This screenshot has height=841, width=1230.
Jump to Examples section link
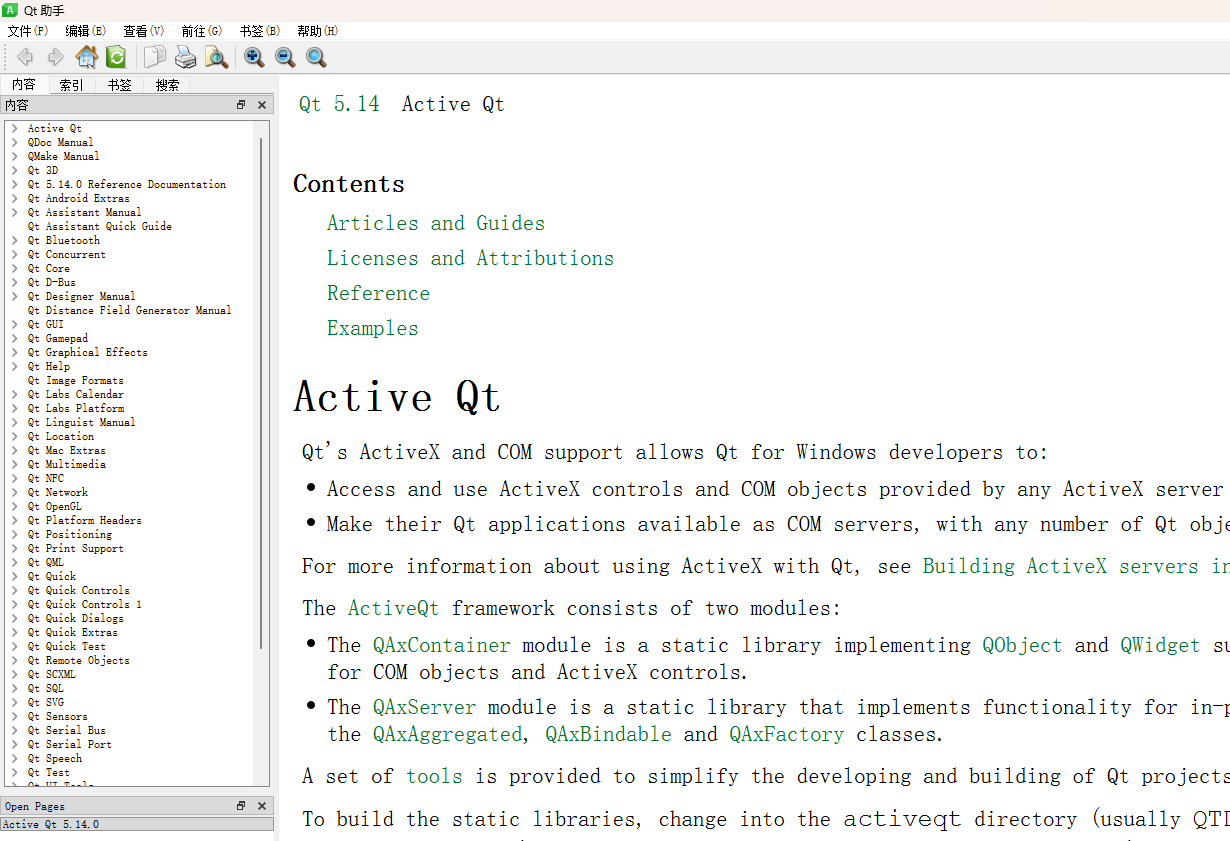pyautogui.click(x=373, y=328)
